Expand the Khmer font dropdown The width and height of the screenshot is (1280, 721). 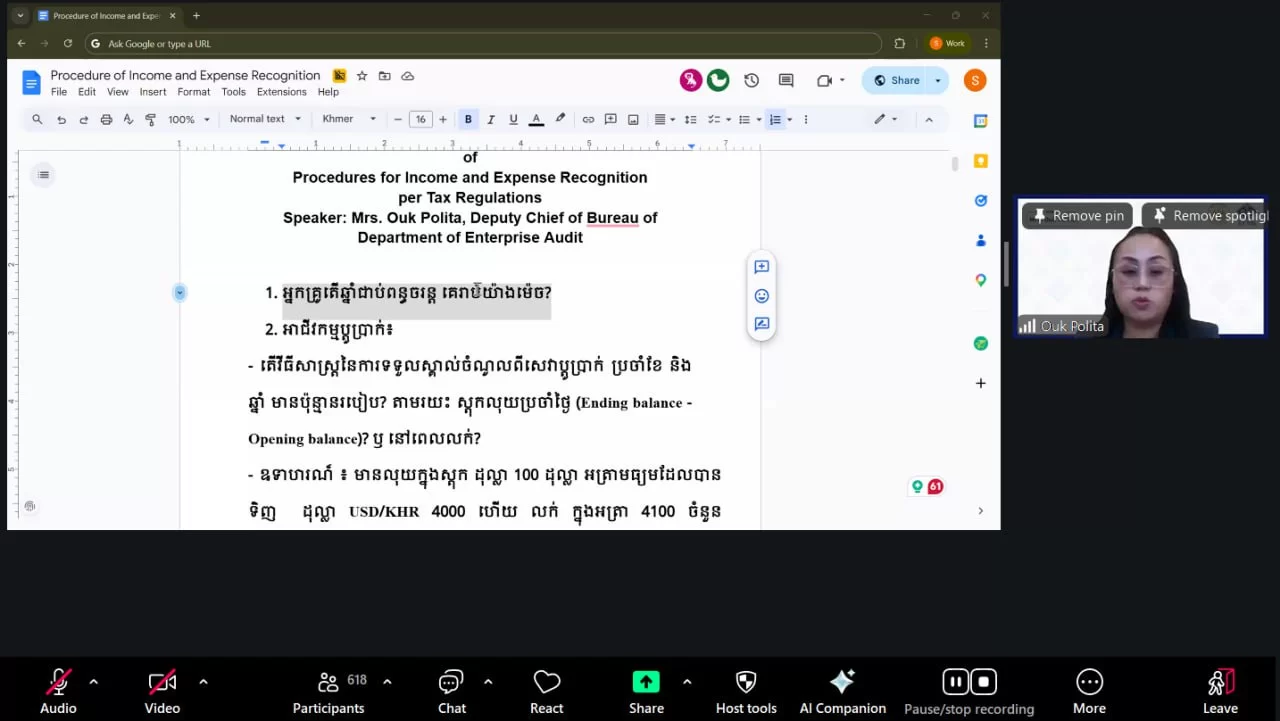pos(349,119)
